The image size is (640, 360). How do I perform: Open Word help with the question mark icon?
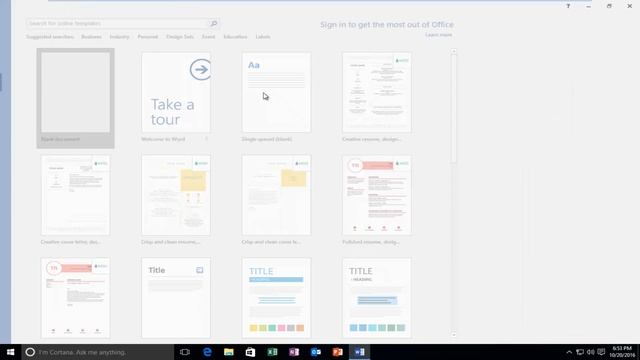[568, 6]
